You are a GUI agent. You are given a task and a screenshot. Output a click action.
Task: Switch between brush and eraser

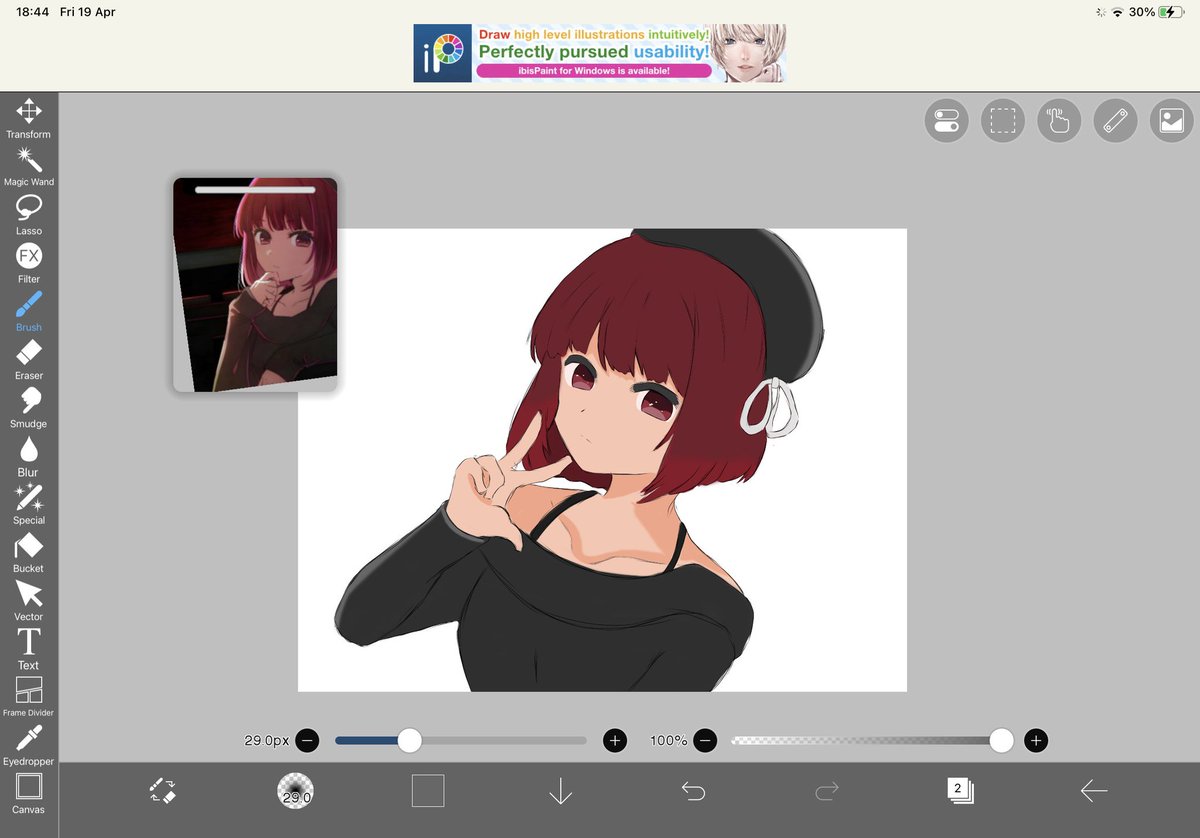(162, 791)
